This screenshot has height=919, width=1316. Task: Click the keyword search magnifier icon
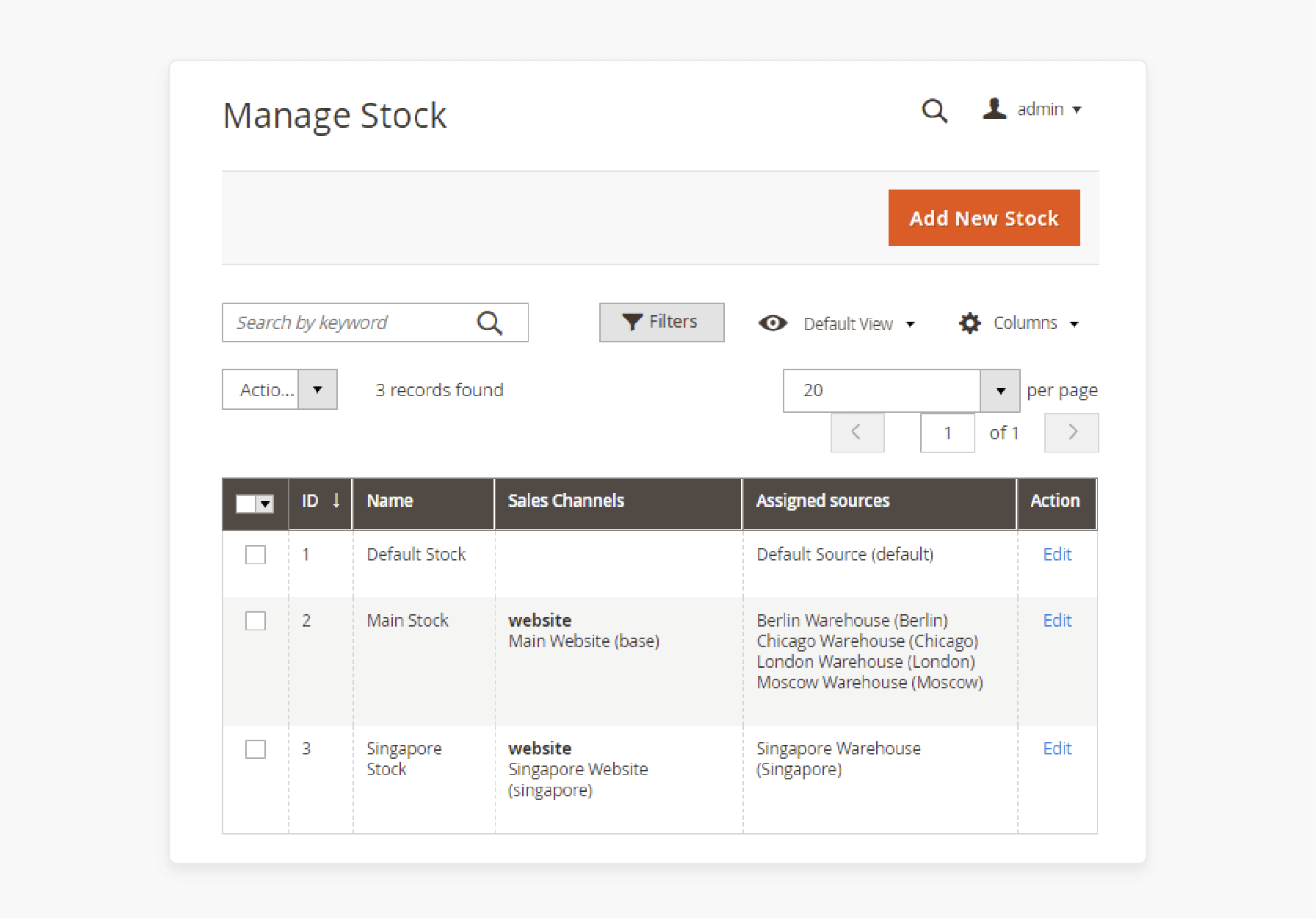(489, 322)
